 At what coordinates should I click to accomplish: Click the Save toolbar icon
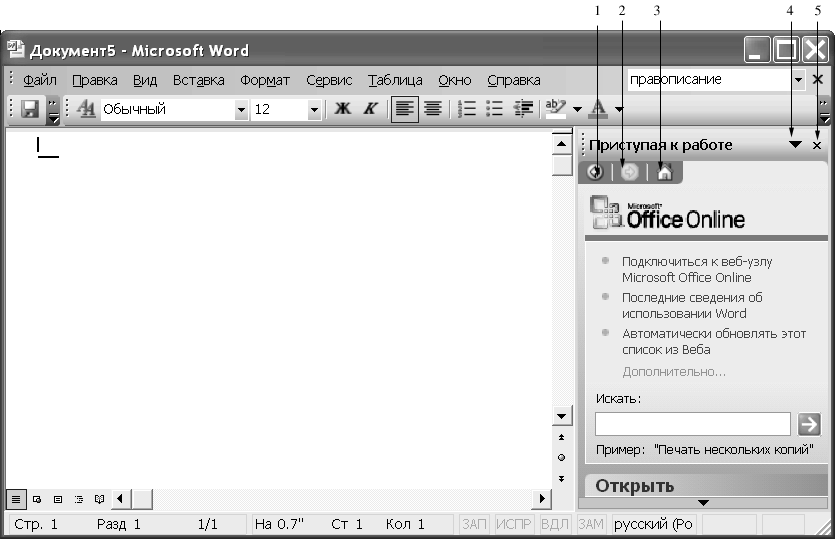[30, 109]
